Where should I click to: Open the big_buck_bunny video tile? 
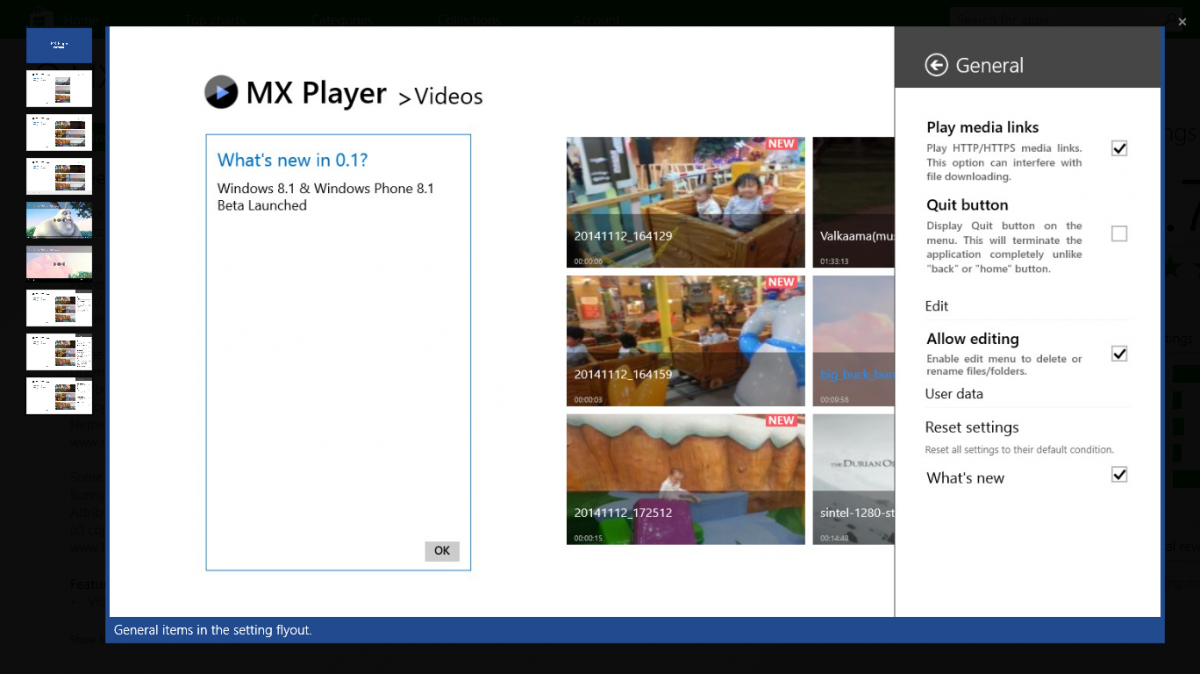[853, 341]
